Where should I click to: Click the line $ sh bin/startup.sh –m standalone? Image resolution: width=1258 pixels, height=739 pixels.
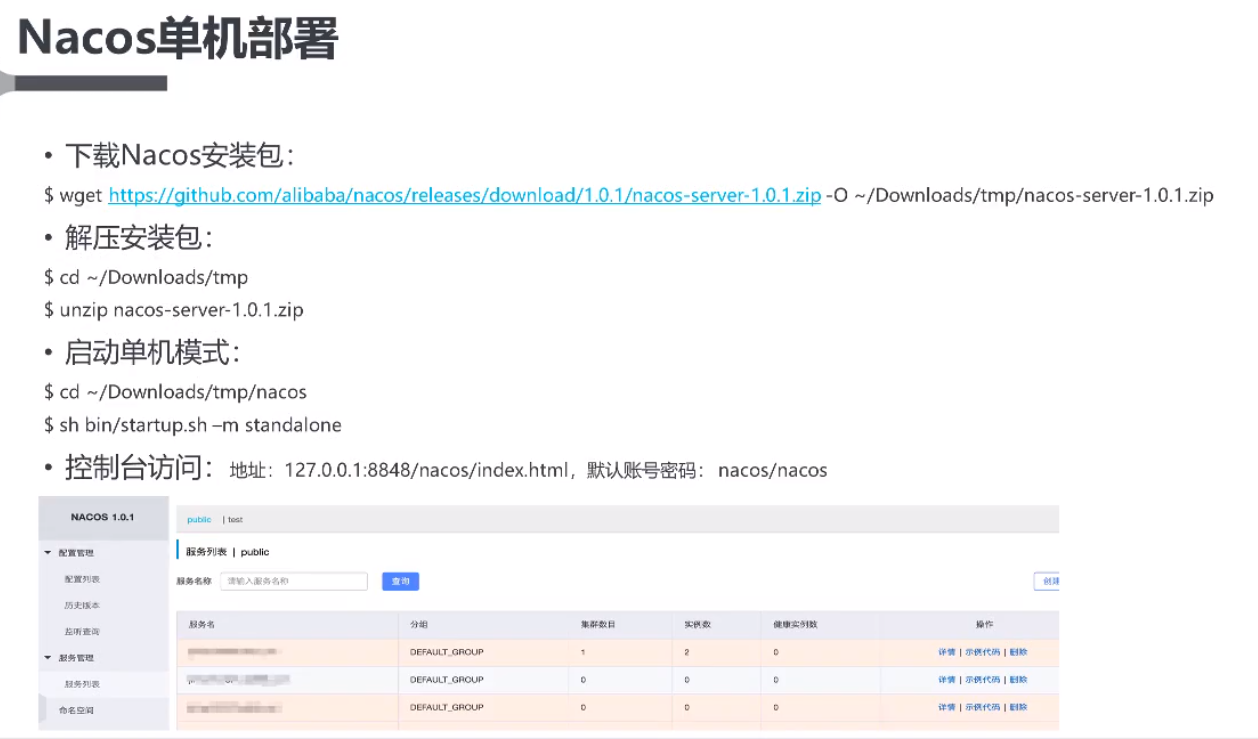[x=192, y=425]
